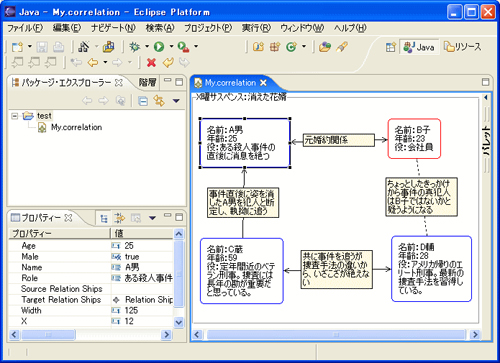Maximize the editor area
The width and height of the screenshot is (500, 363).
pyautogui.click(x=486, y=82)
